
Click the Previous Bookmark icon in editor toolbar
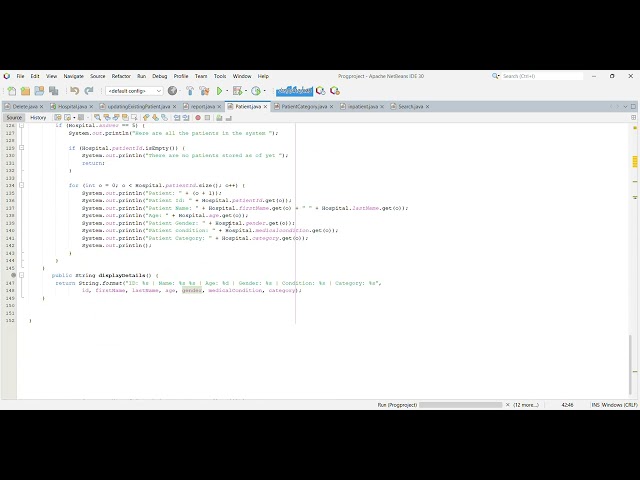tap(146, 118)
